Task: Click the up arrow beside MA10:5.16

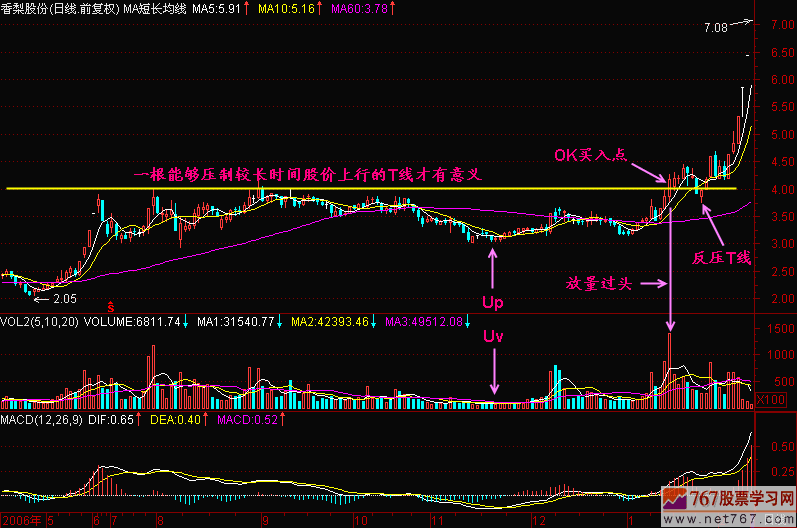Action: (319, 8)
